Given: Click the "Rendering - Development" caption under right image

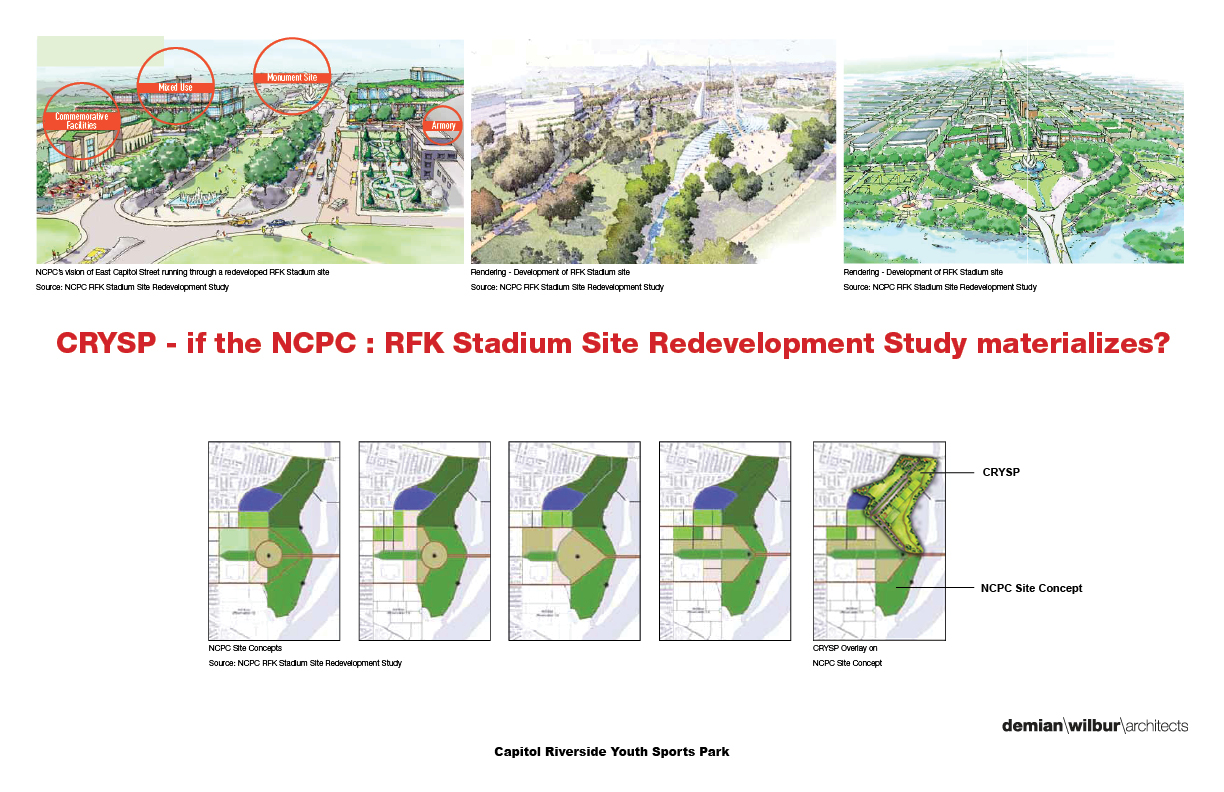Looking at the screenshot, I should click(923, 272).
